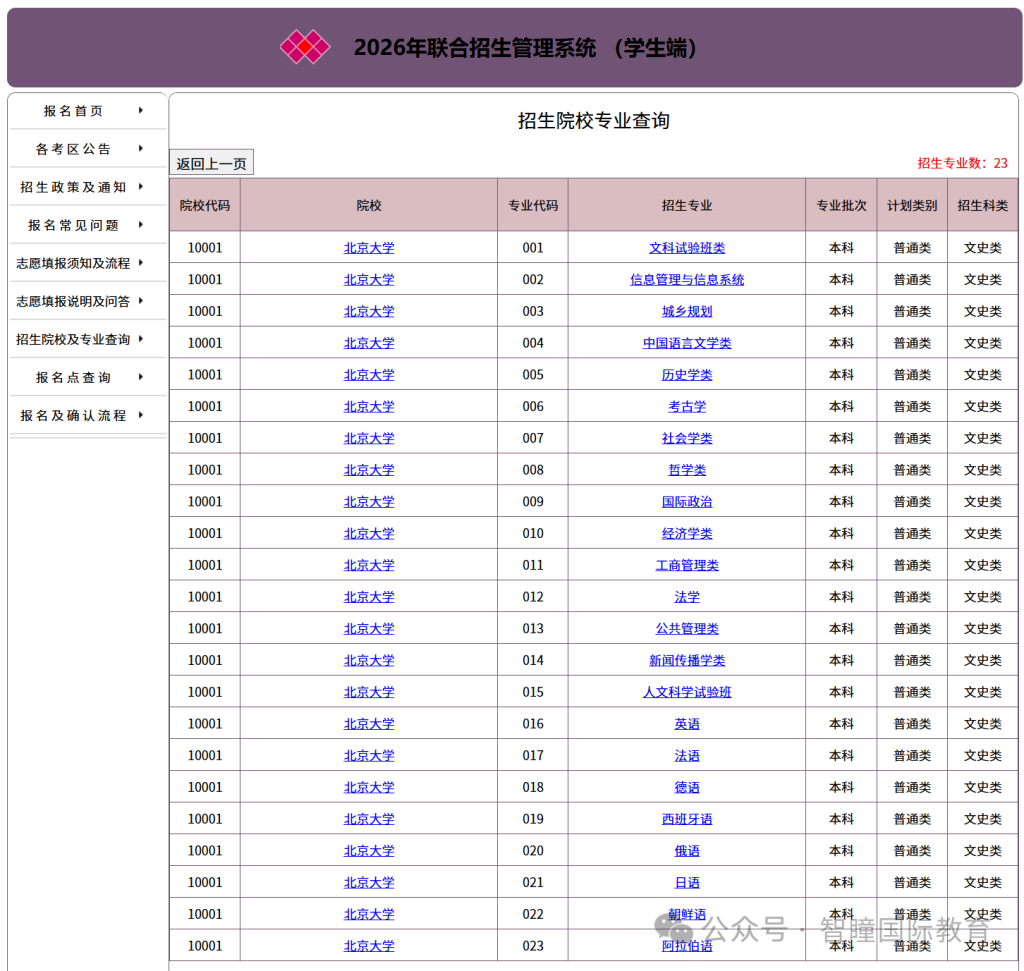Expand the arrow next to 志愿填报说明及问答
Image resolution: width=1024 pixels, height=971 pixels.
pyautogui.click(x=140, y=300)
